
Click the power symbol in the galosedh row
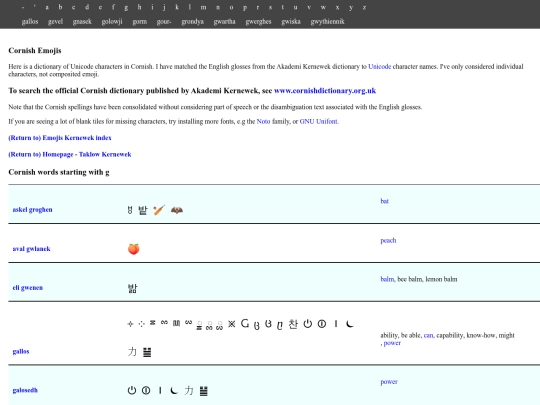point(132,390)
